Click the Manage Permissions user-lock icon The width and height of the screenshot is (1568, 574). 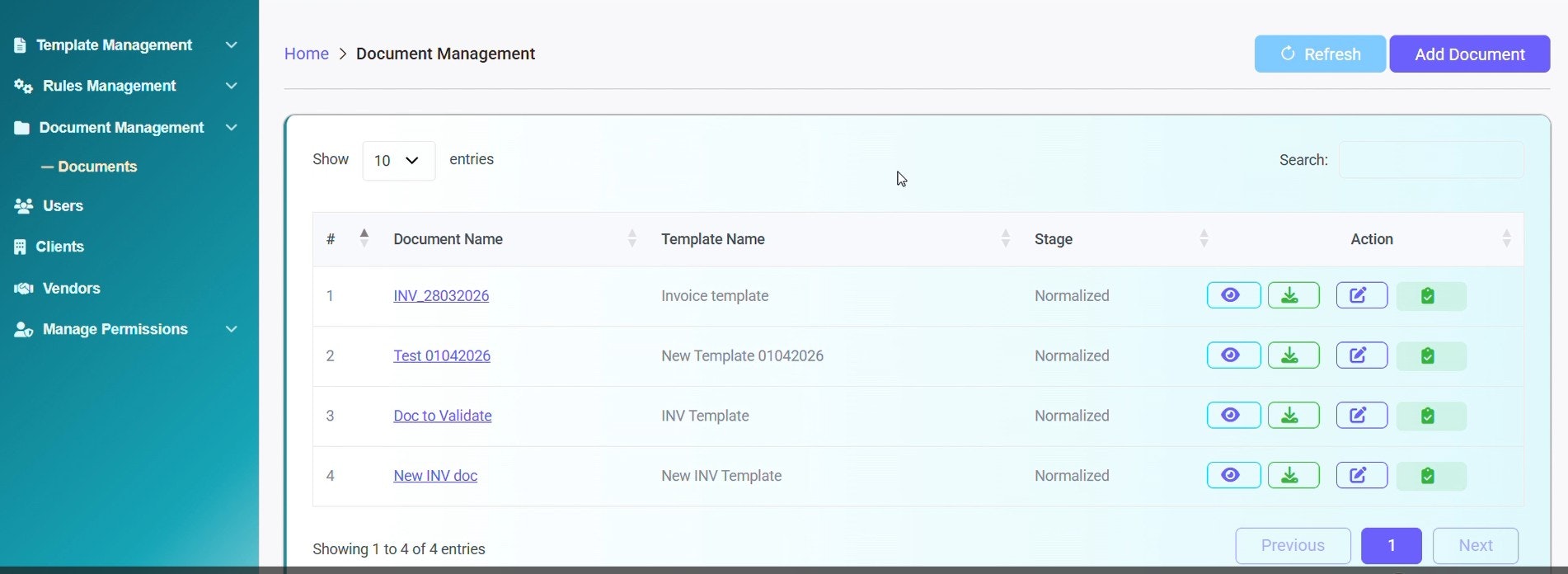23,329
